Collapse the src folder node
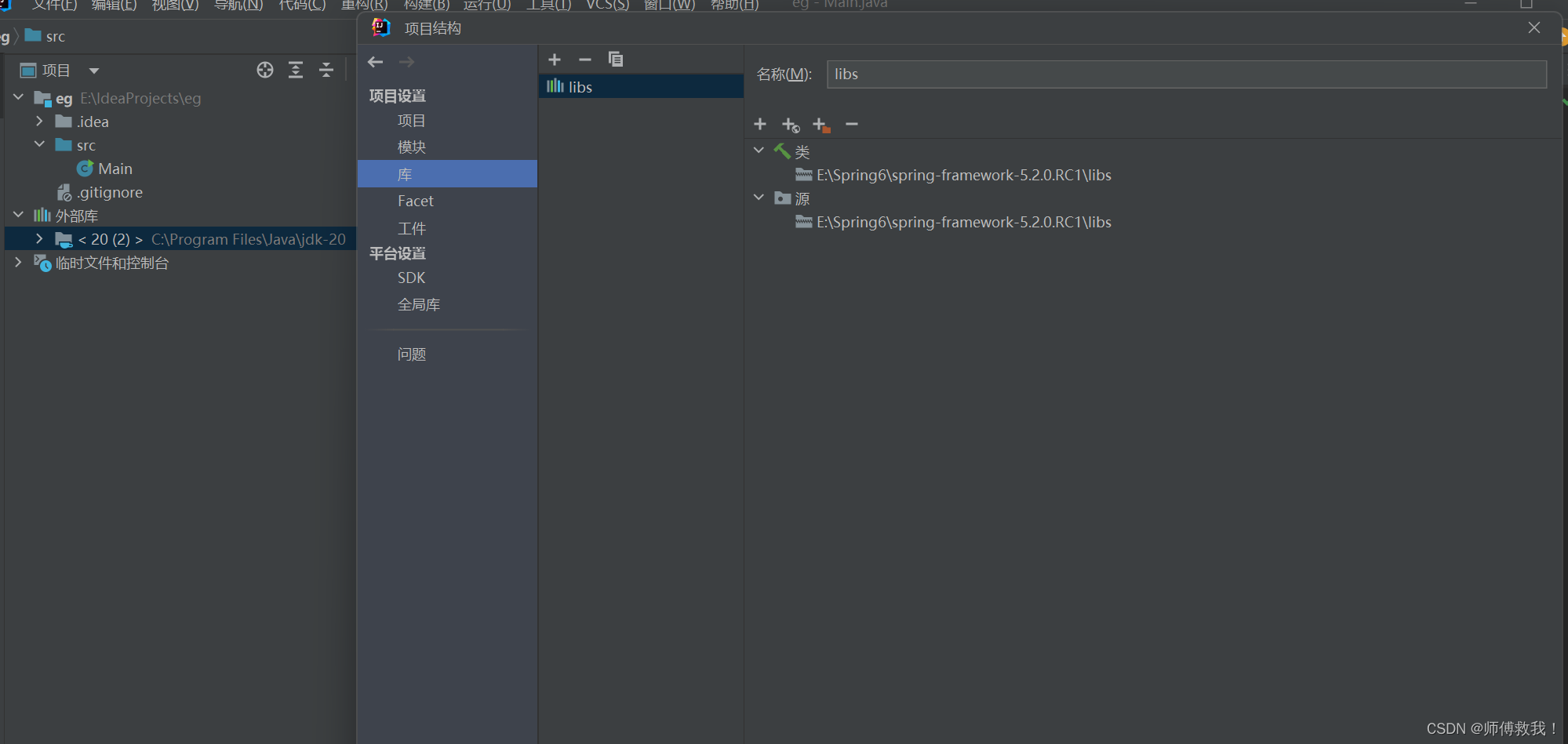Viewport: 1568px width, 744px height. [x=39, y=144]
